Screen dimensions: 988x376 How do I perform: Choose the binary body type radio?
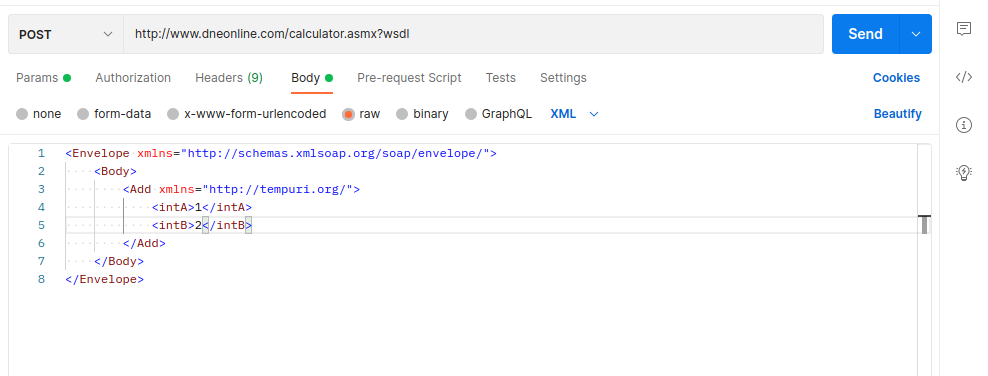click(x=402, y=114)
